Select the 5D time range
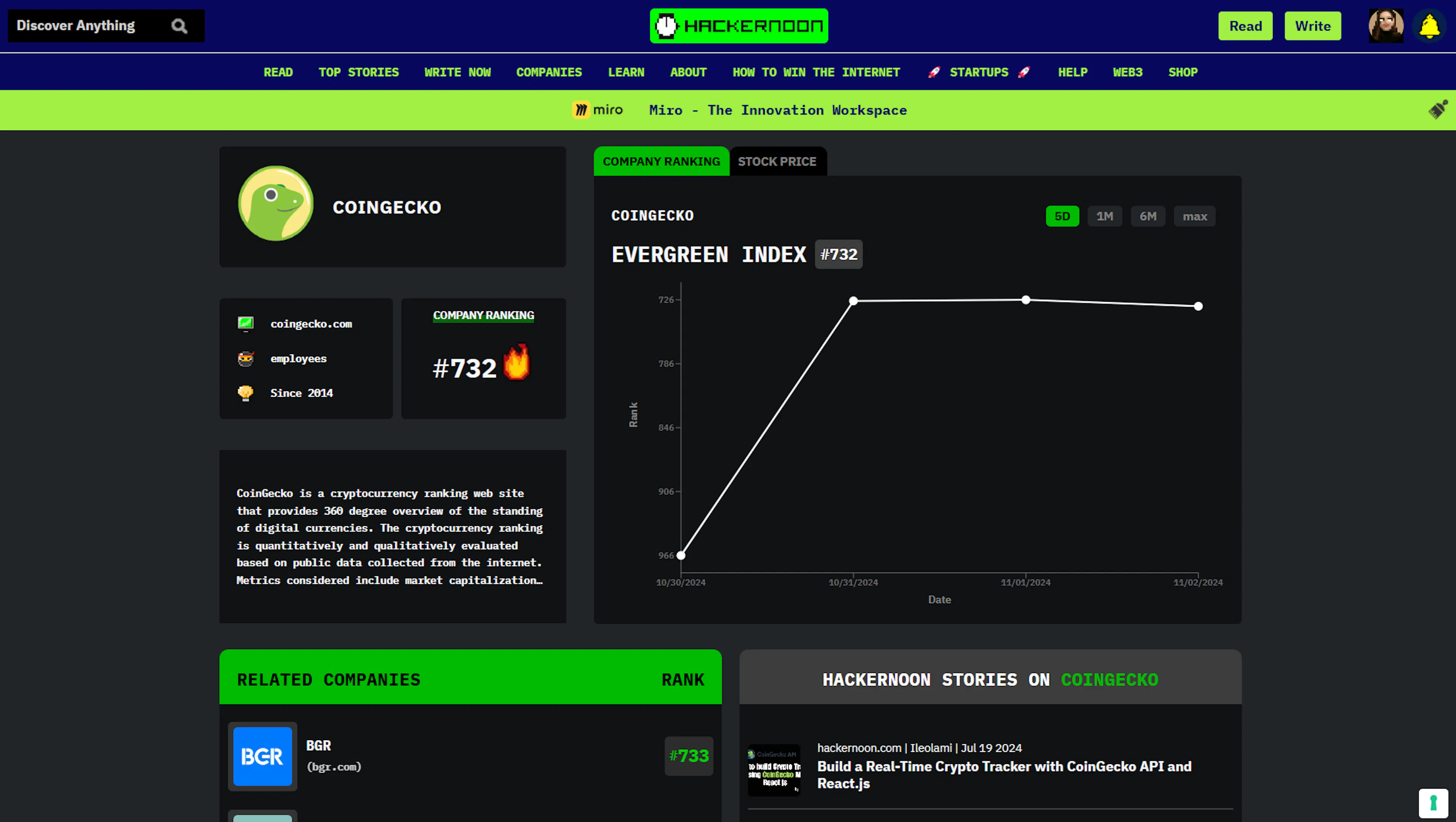1456x822 pixels. pyautogui.click(x=1062, y=216)
